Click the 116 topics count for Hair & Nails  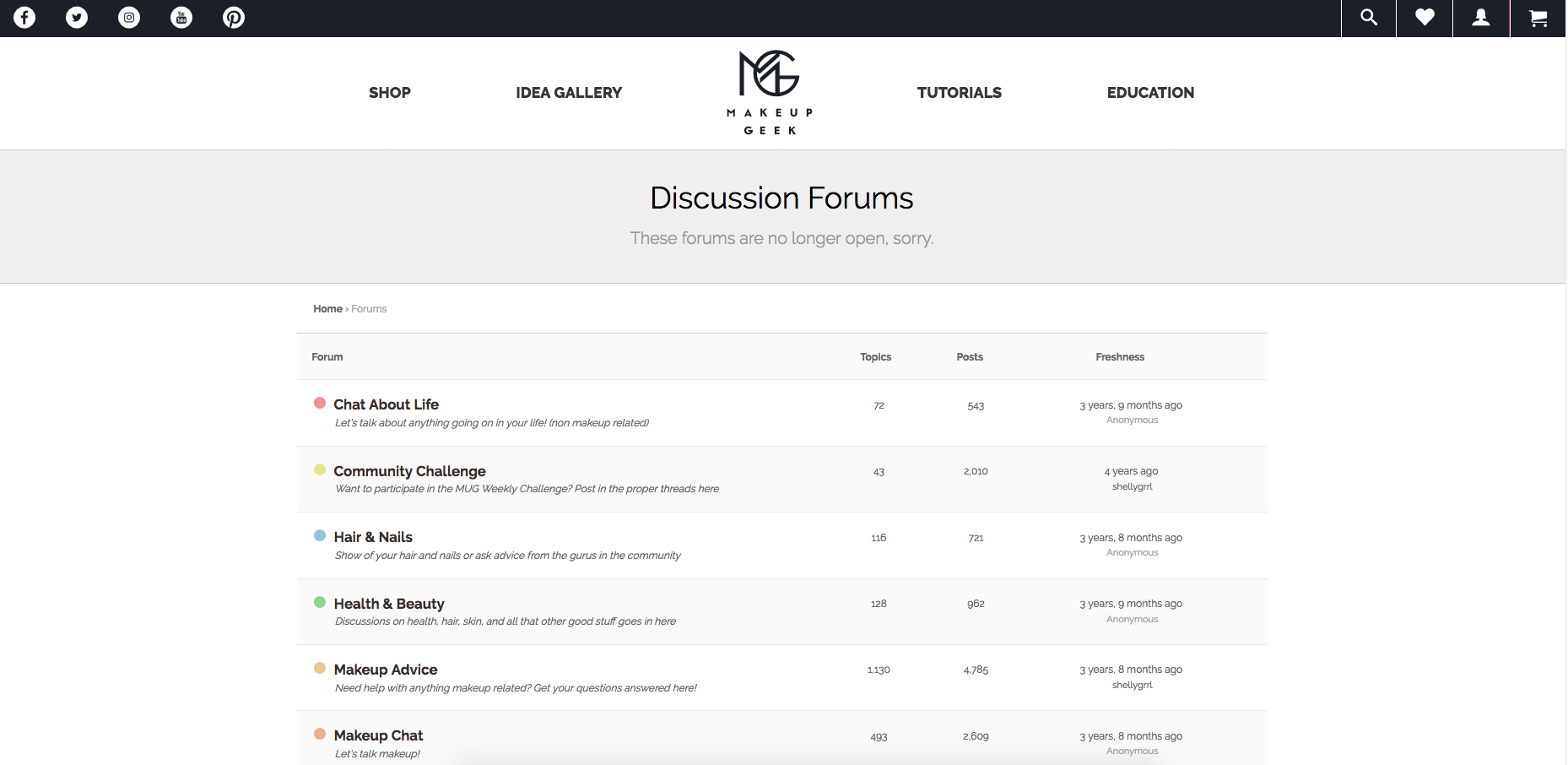click(x=879, y=538)
